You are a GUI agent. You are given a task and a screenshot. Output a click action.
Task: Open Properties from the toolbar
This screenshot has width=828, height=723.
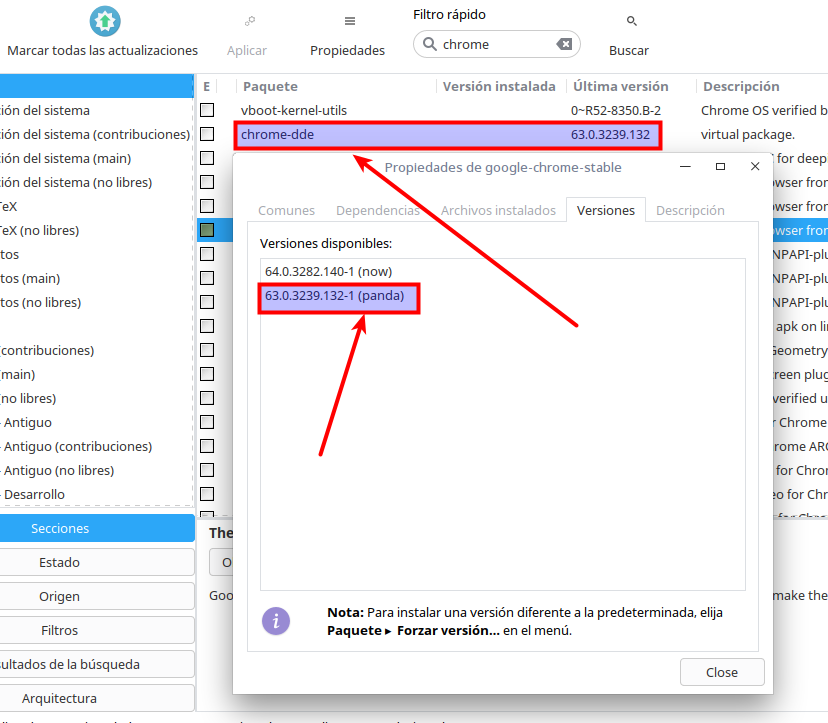[348, 21]
